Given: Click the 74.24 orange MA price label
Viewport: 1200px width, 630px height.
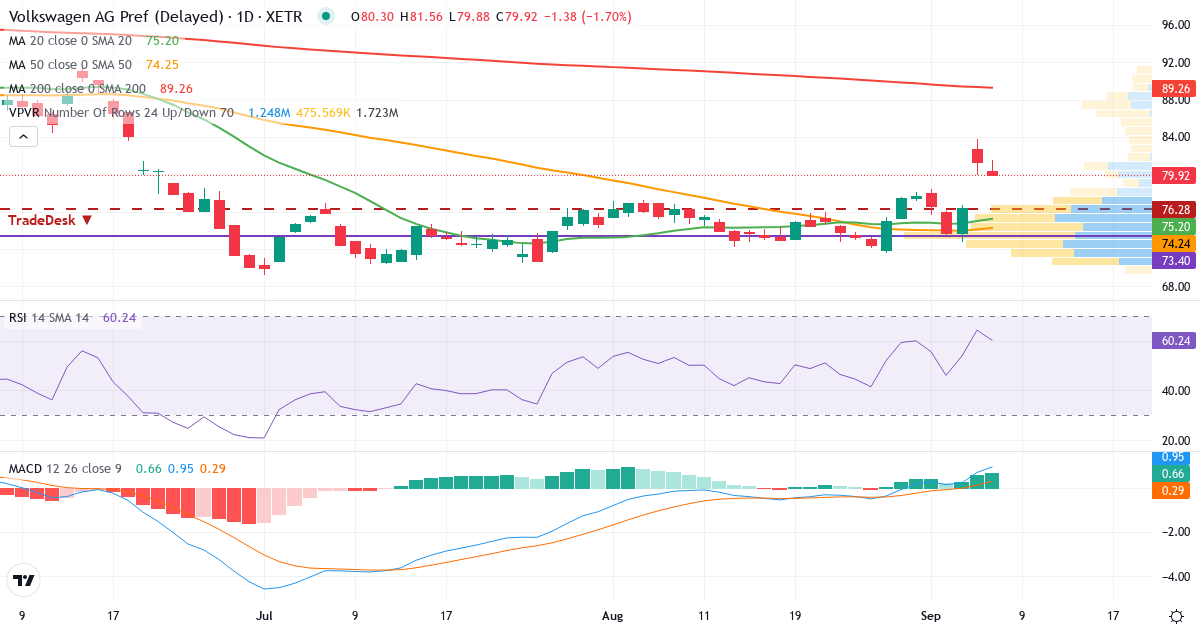Looking at the screenshot, I should pyautogui.click(x=1175, y=243).
